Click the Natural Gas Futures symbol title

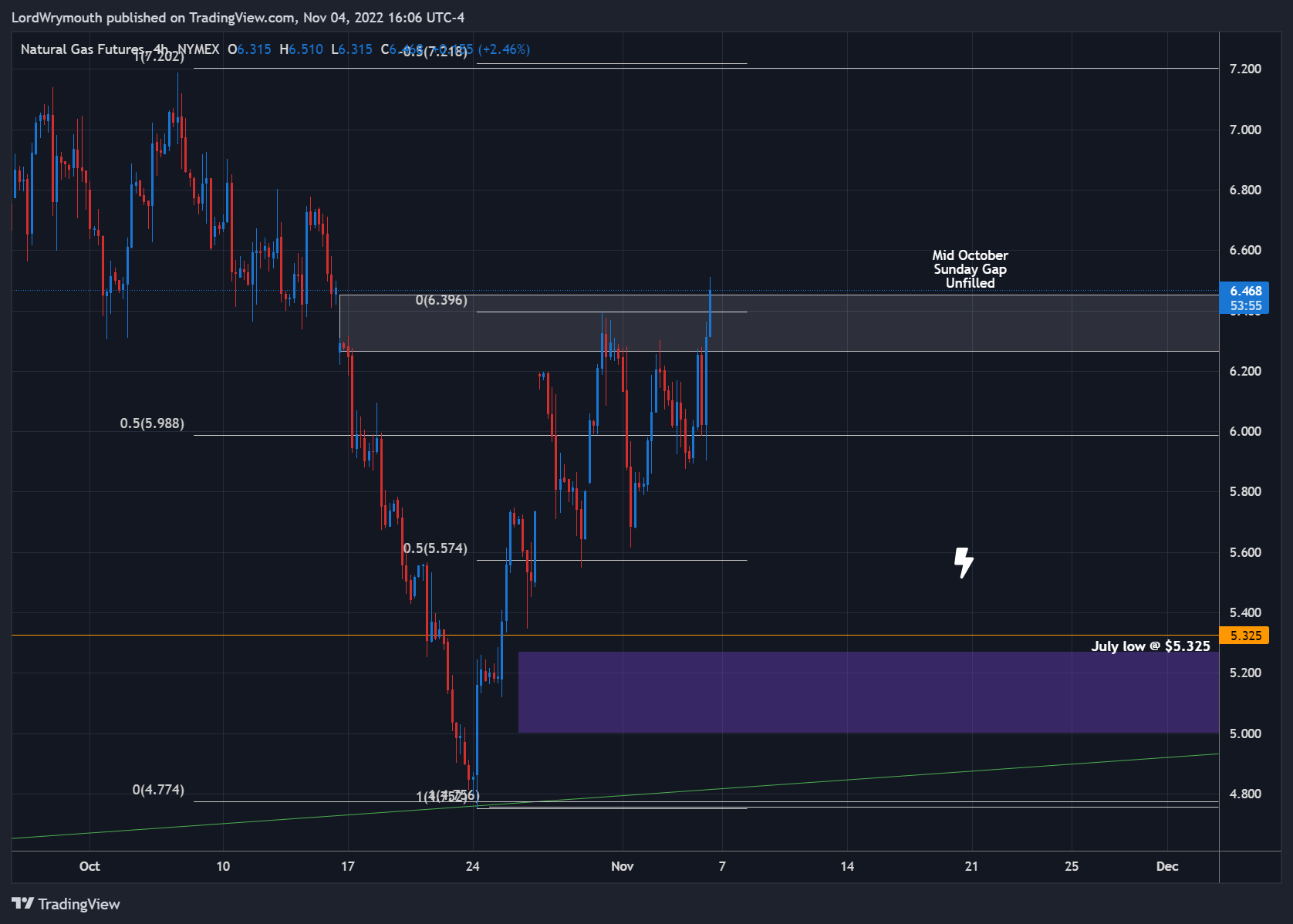pos(82,49)
